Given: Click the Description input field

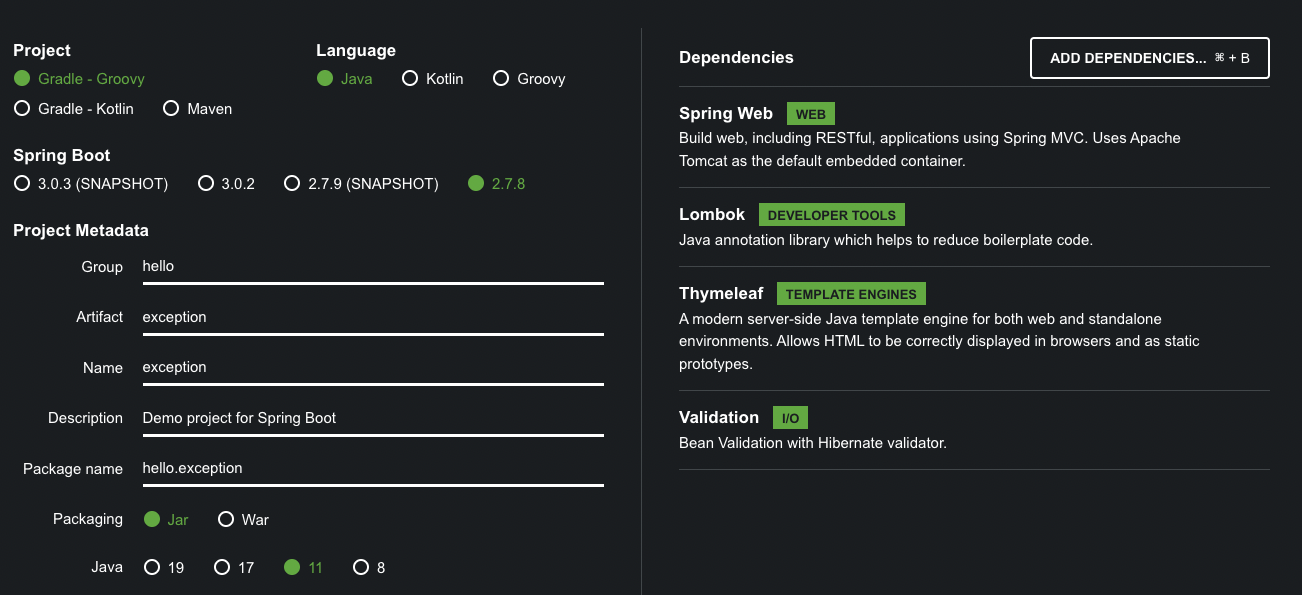Looking at the screenshot, I should (373, 418).
